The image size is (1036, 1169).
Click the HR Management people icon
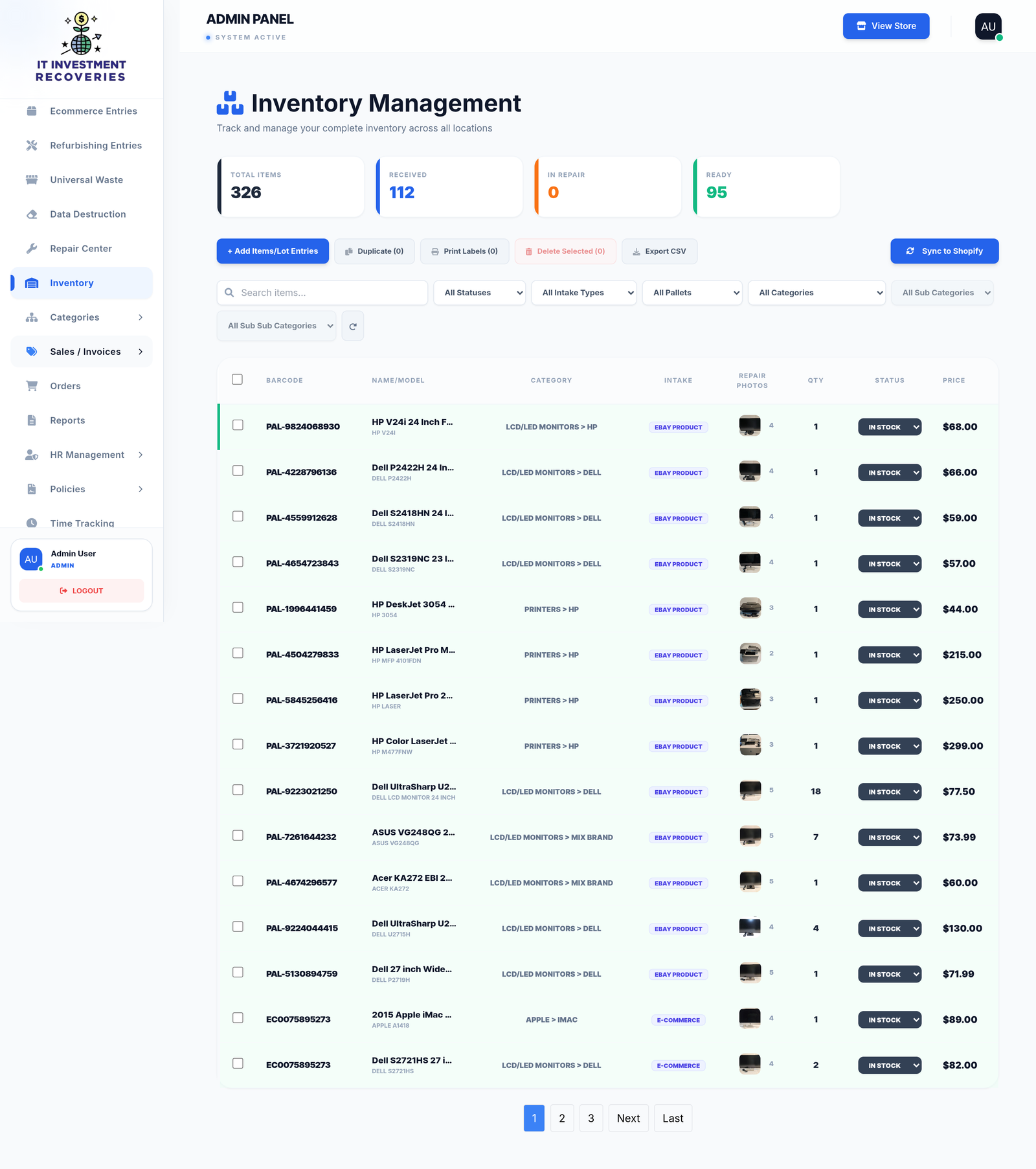[32, 455]
